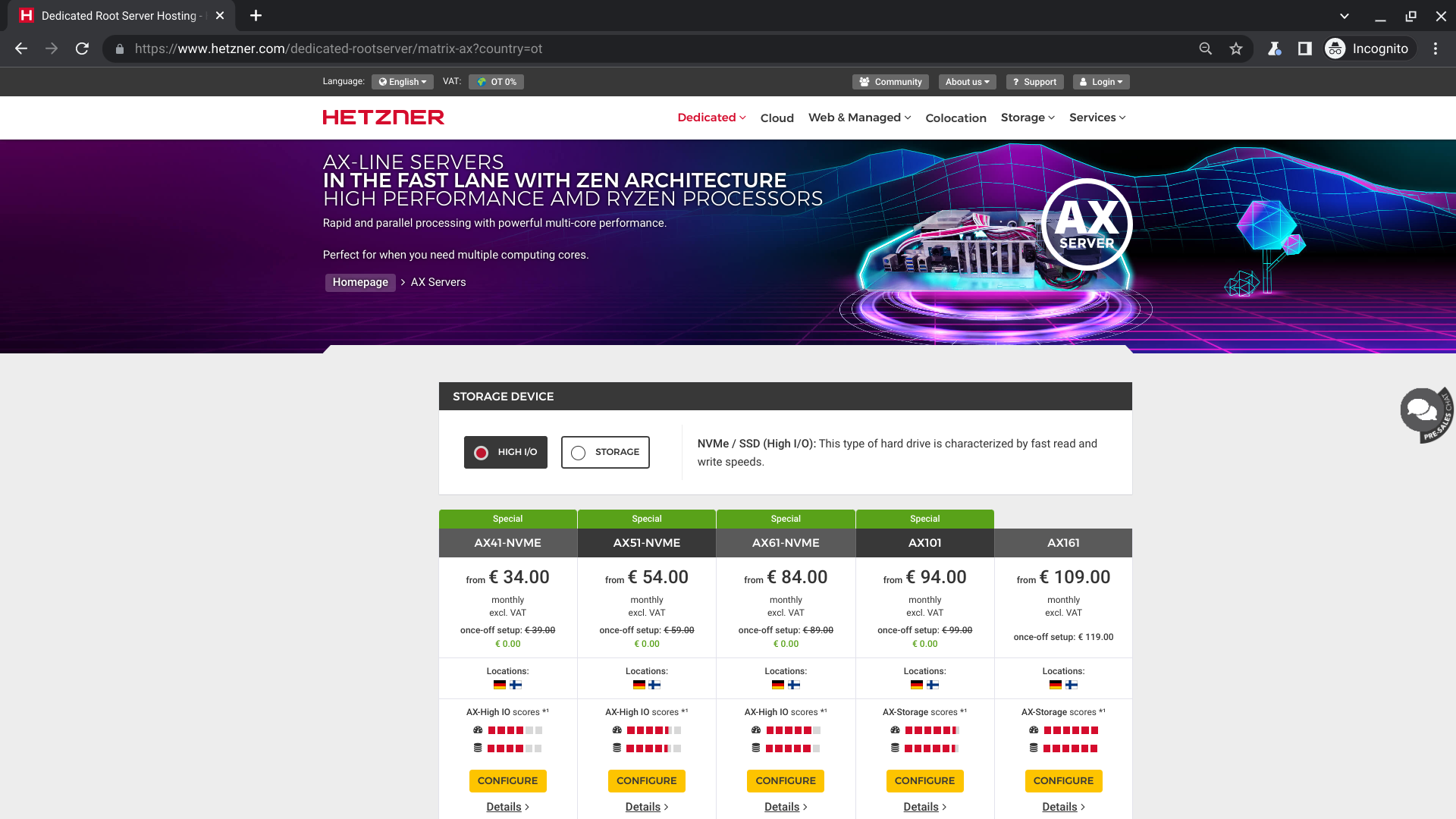Click the Finland flag under AX41-NVME
This screenshot has height=819, width=1456.
pos(516,685)
